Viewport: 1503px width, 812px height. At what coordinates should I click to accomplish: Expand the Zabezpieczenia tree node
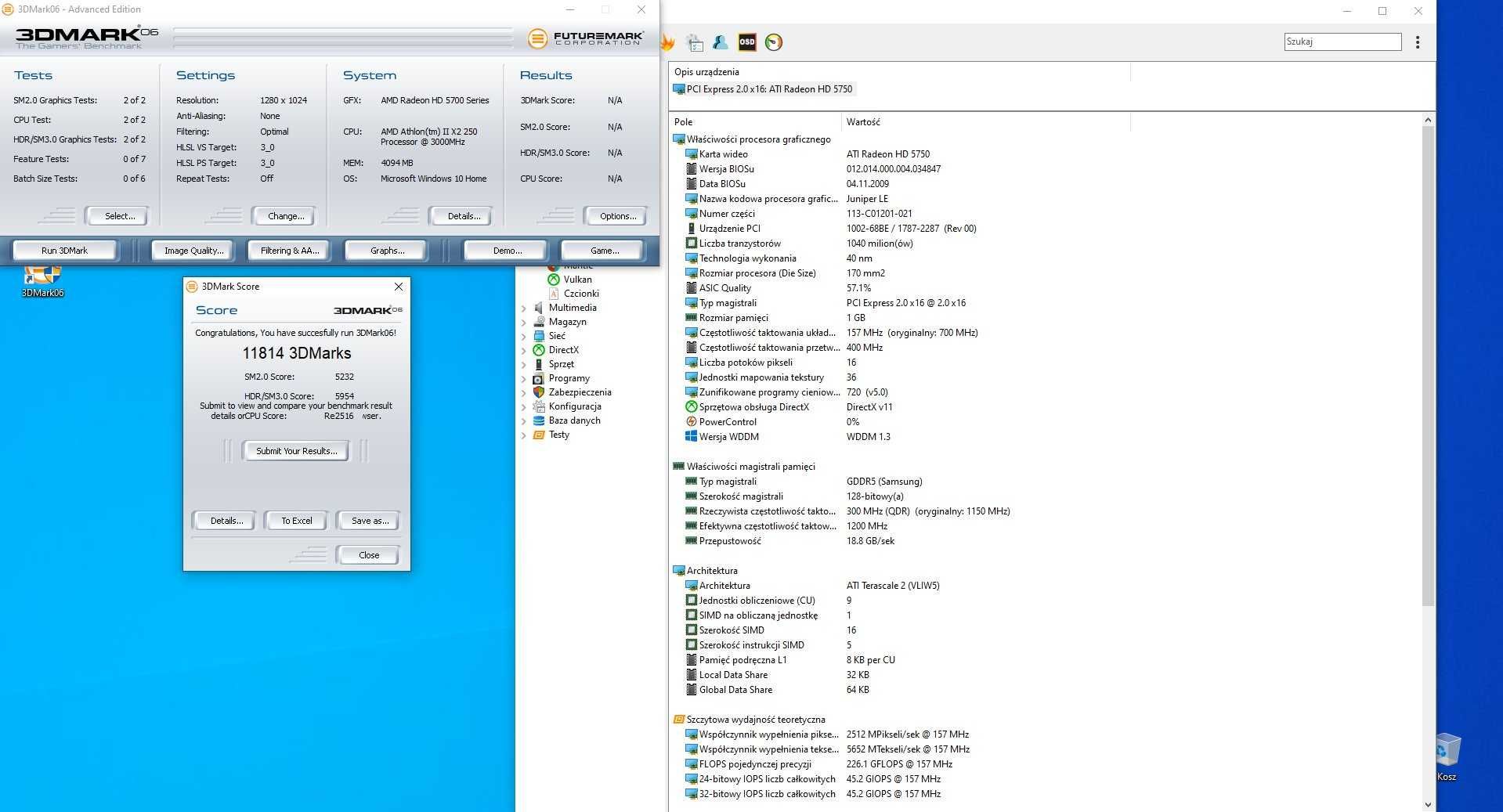524,392
